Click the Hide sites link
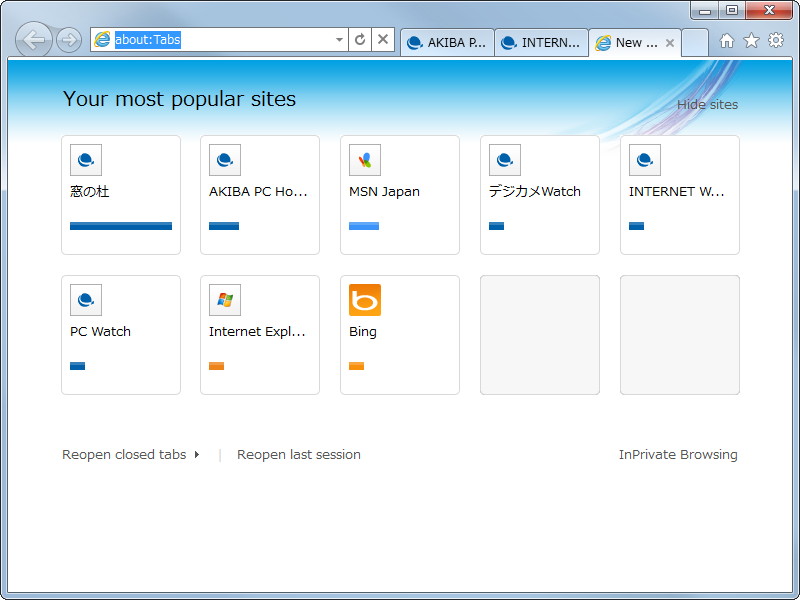The height and width of the screenshot is (600, 800). click(x=707, y=105)
